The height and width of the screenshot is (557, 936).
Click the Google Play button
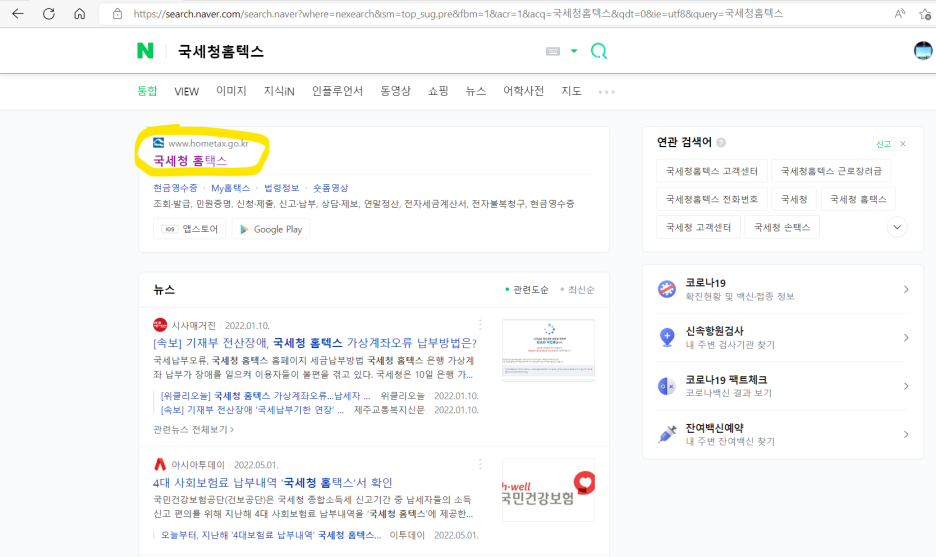pos(270,229)
